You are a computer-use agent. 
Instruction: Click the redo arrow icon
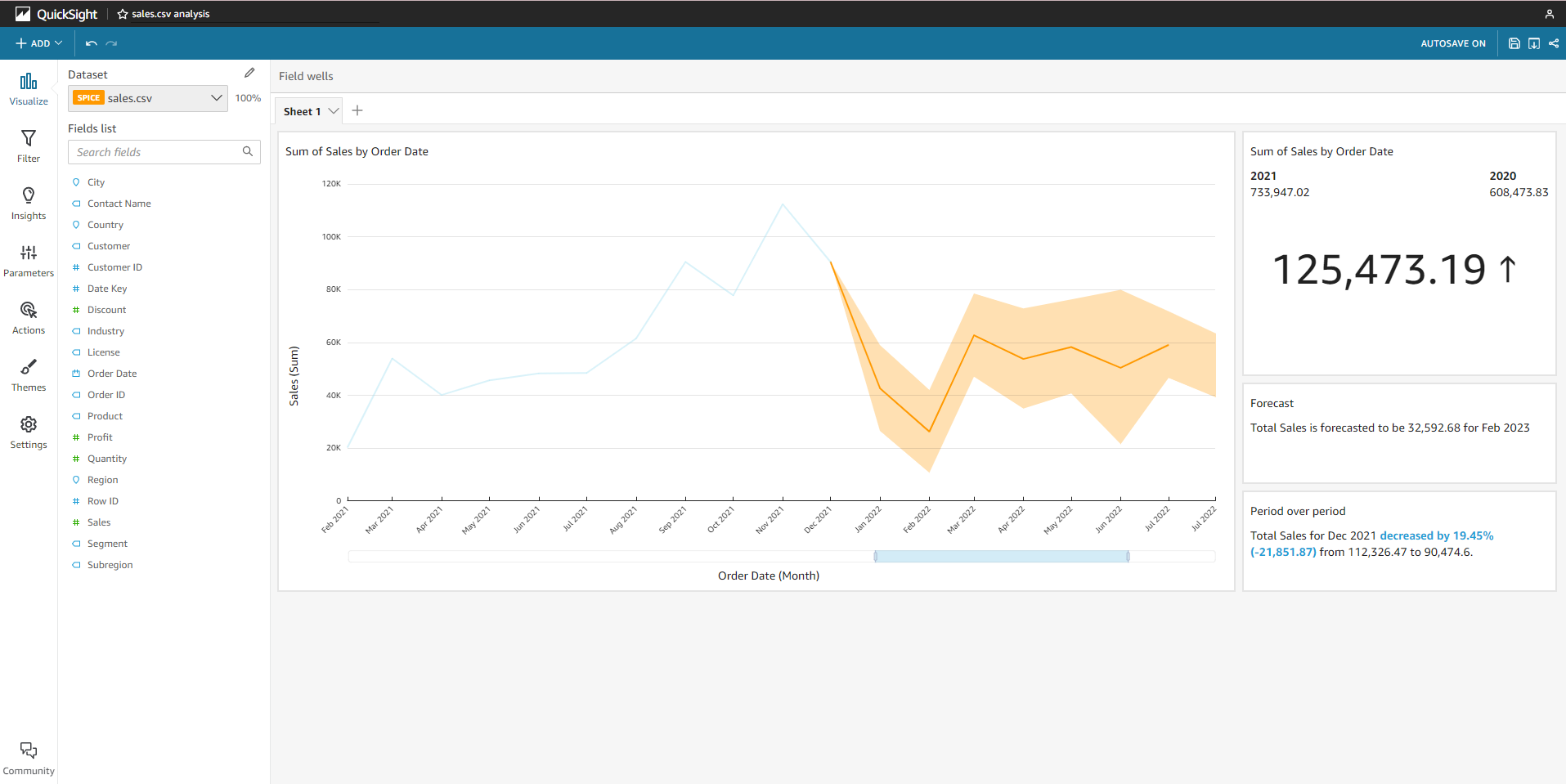[x=112, y=43]
